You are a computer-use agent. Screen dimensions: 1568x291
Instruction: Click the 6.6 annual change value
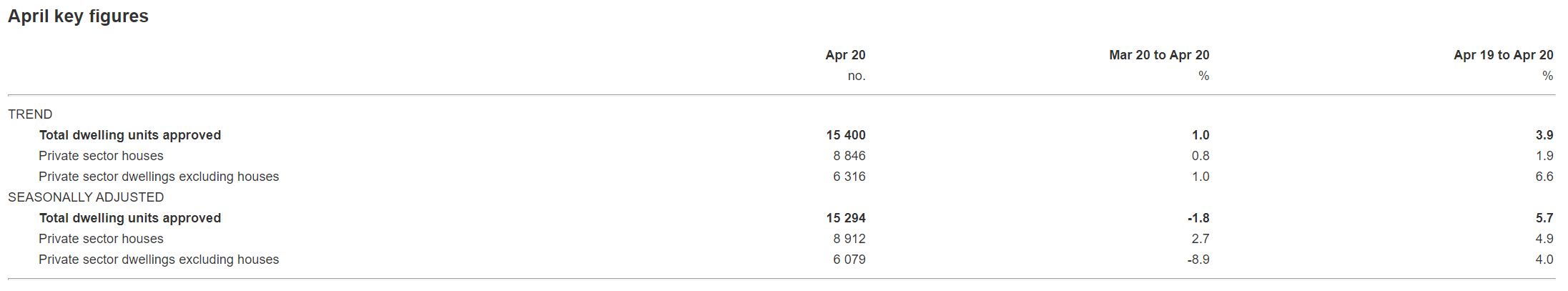coord(1544,177)
